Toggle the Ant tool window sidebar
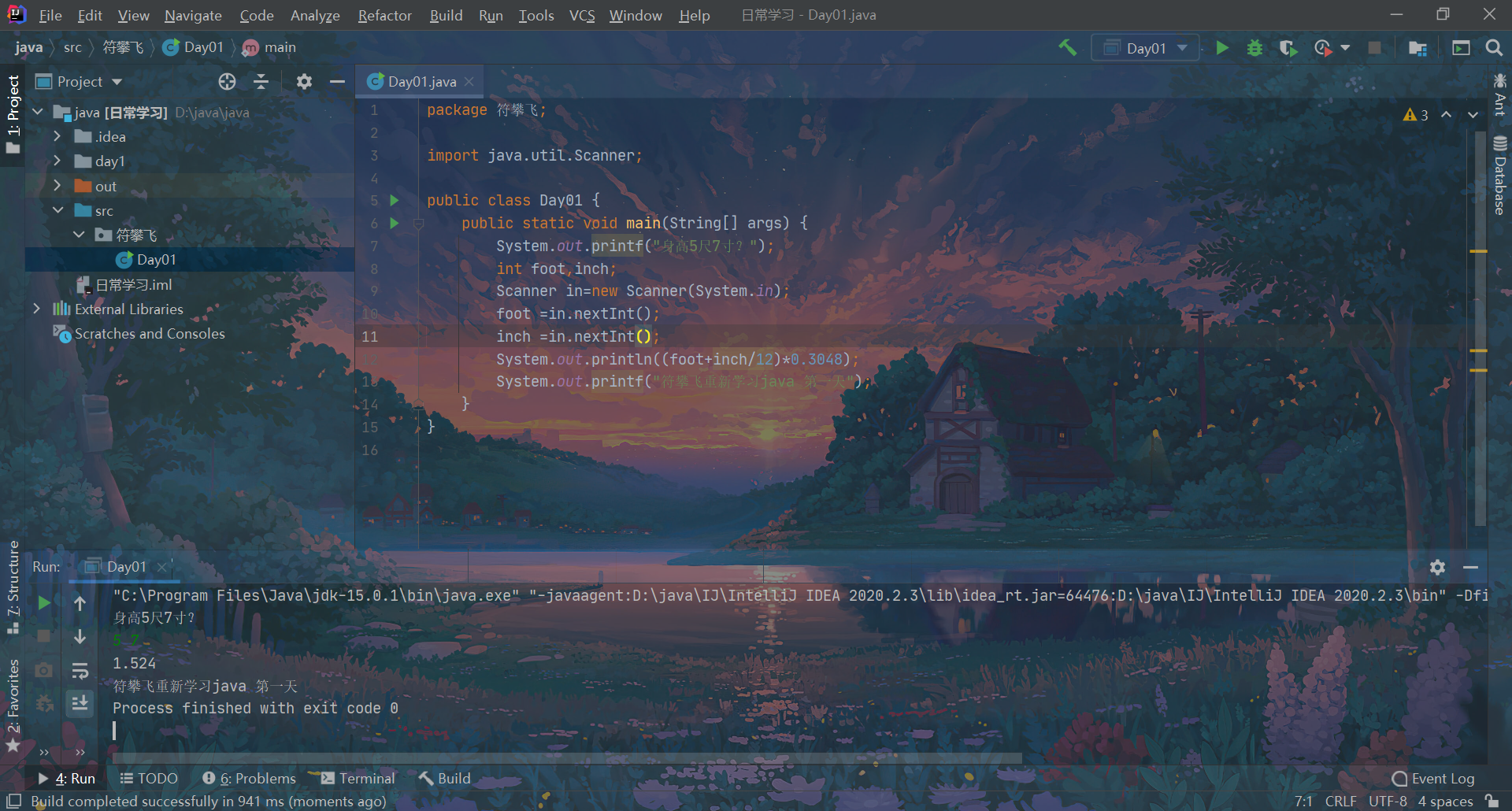The image size is (1512, 811). [x=1499, y=94]
